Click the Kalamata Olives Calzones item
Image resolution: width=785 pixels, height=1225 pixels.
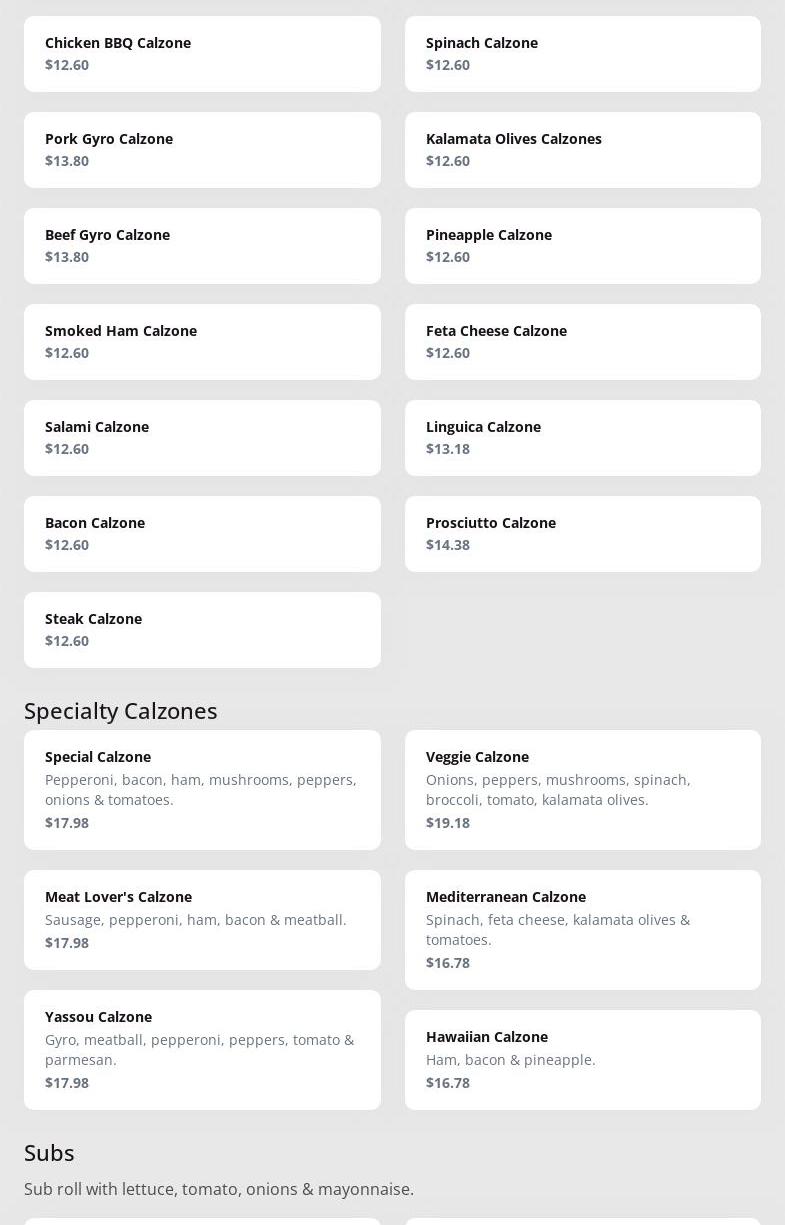point(582,150)
